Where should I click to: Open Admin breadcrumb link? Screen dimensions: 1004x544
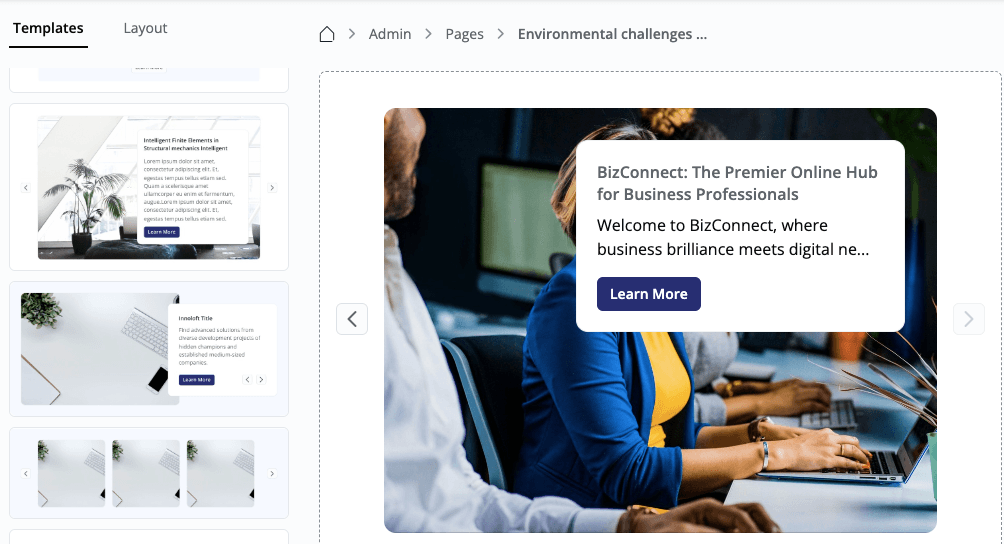pos(390,34)
